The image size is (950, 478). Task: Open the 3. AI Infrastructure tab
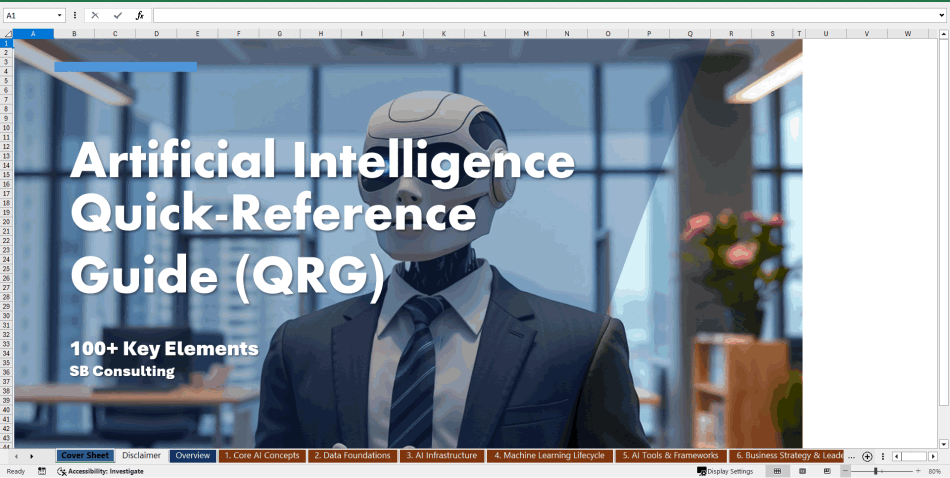click(442, 456)
